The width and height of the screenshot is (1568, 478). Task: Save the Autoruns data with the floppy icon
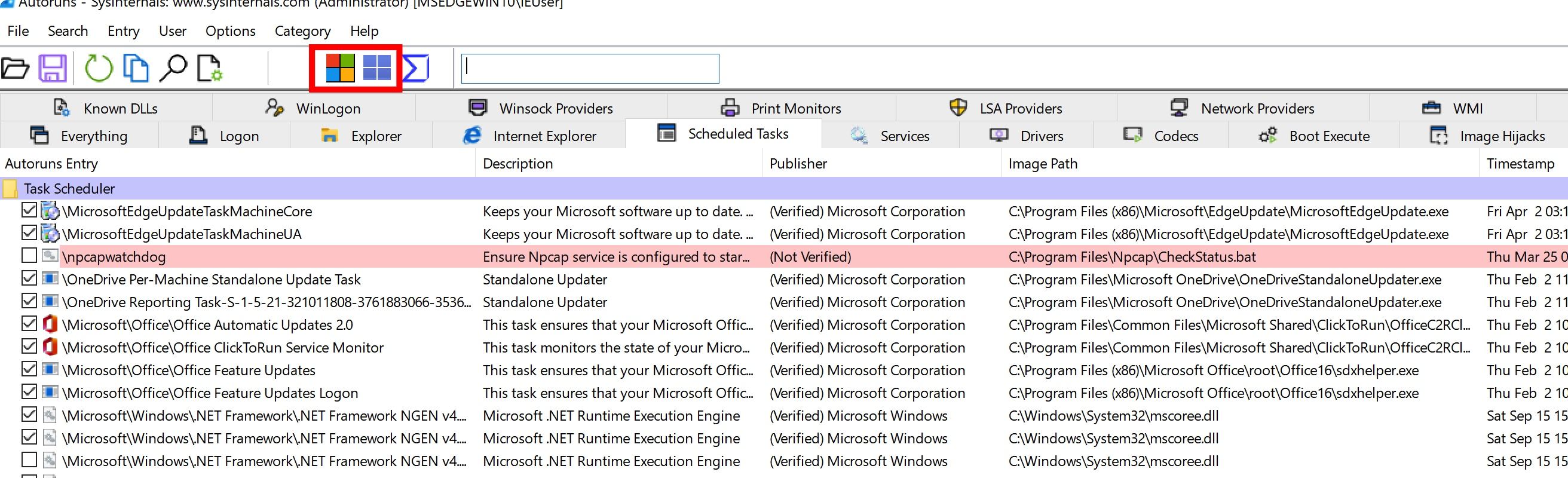tap(53, 68)
